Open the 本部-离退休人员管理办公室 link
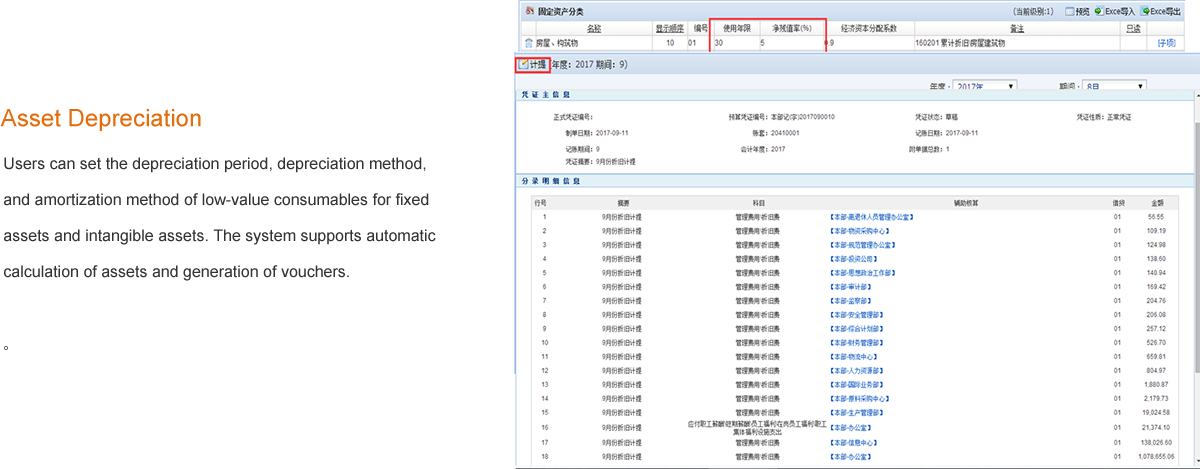1200x469 pixels. point(872,216)
